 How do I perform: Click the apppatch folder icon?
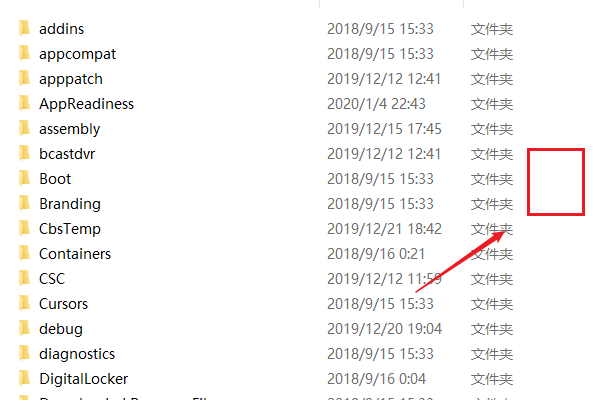tap(24, 78)
